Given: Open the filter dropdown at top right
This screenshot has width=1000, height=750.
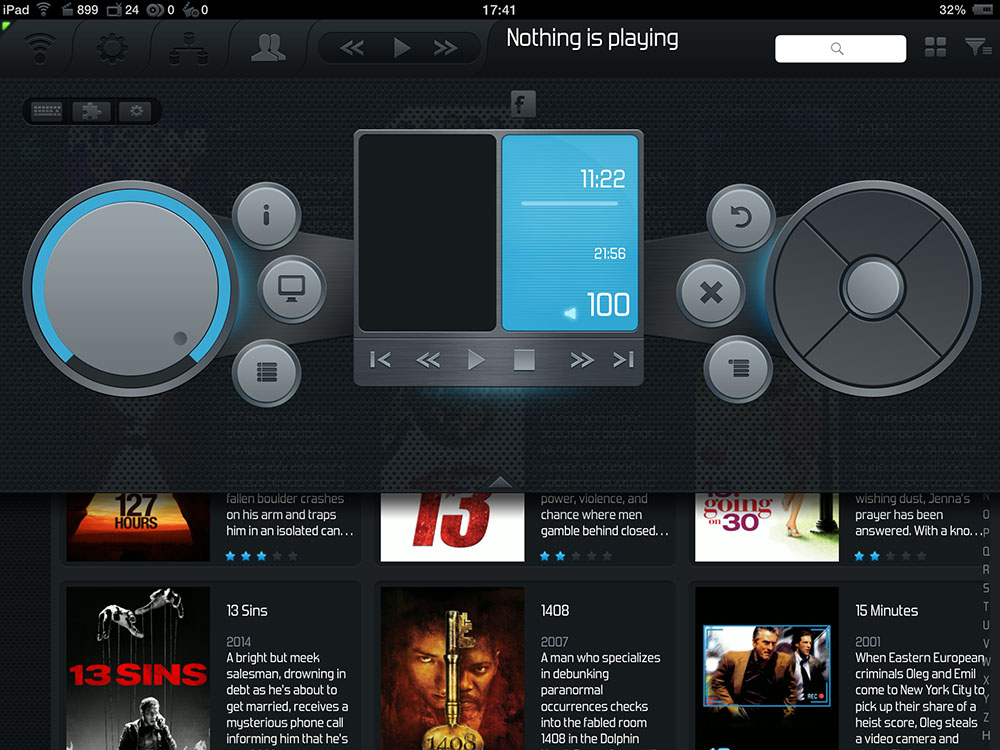Looking at the screenshot, I should (x=976, y=47).
